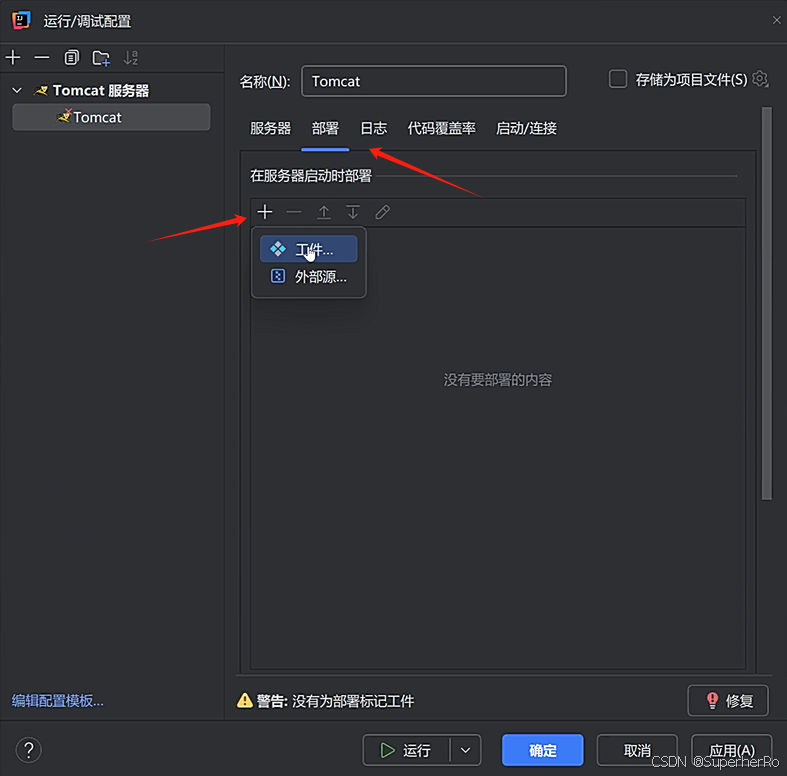Open help with question mark icon

click(29, 750)
